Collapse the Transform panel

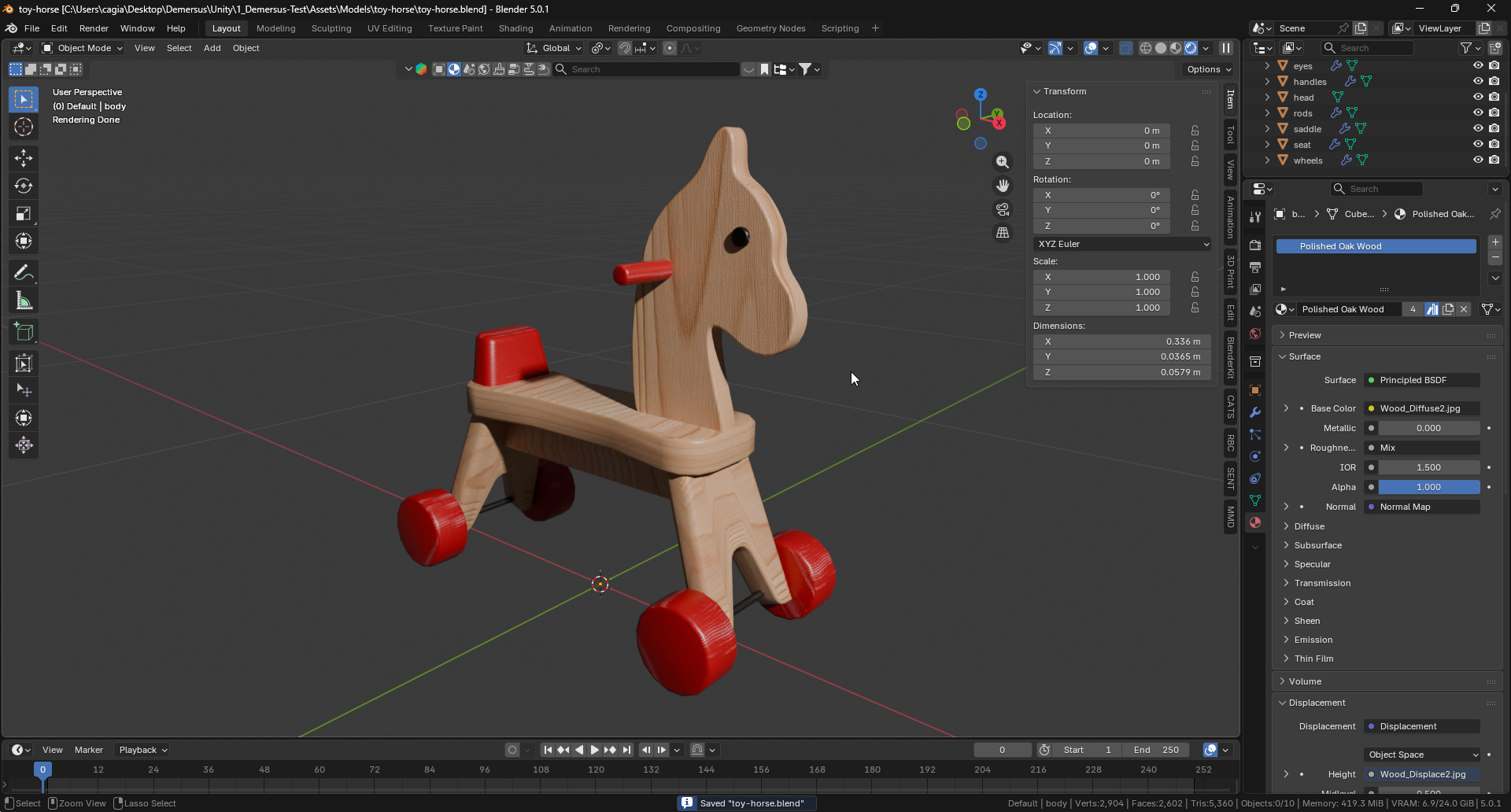[1064, 91]
